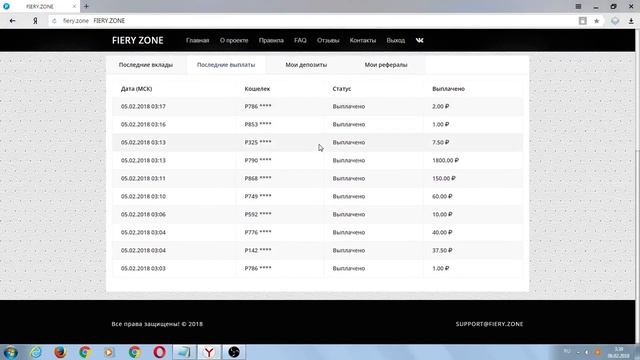Open the Правила navigation link
The width and height of the screenshot is (640, 360).
(271, 40)
